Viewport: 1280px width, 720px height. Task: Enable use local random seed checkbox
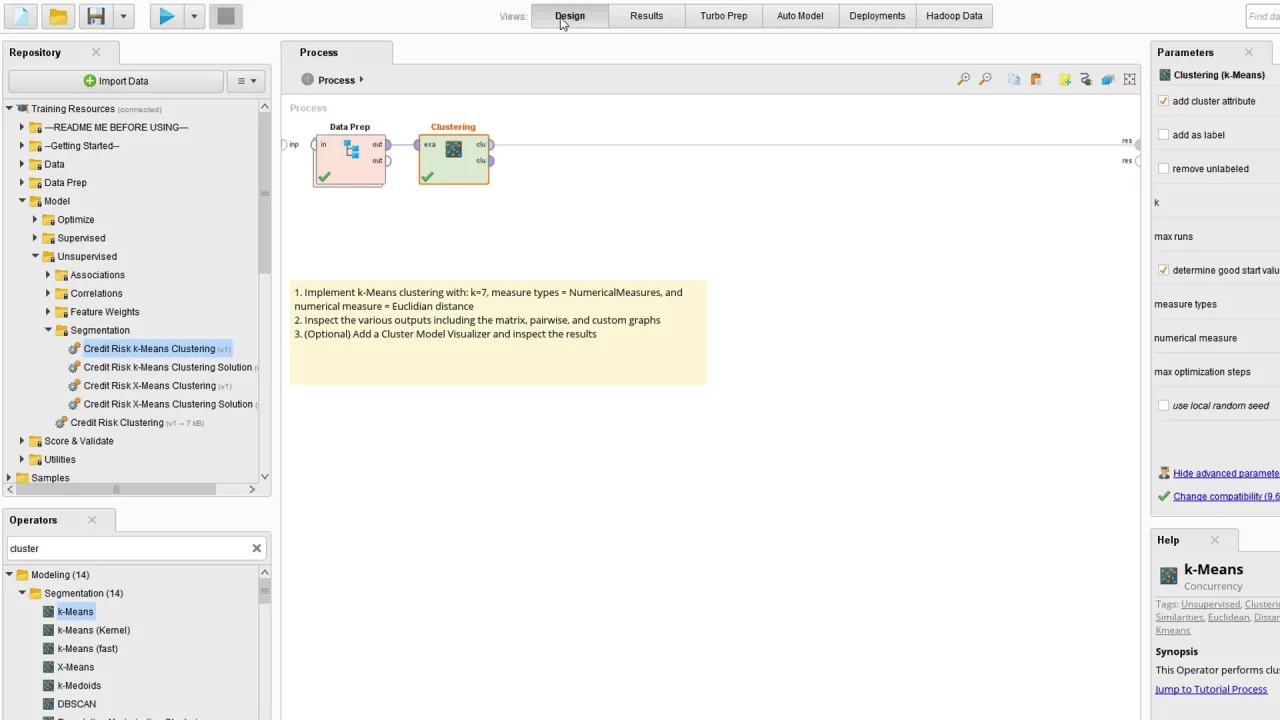[1163, 406]
